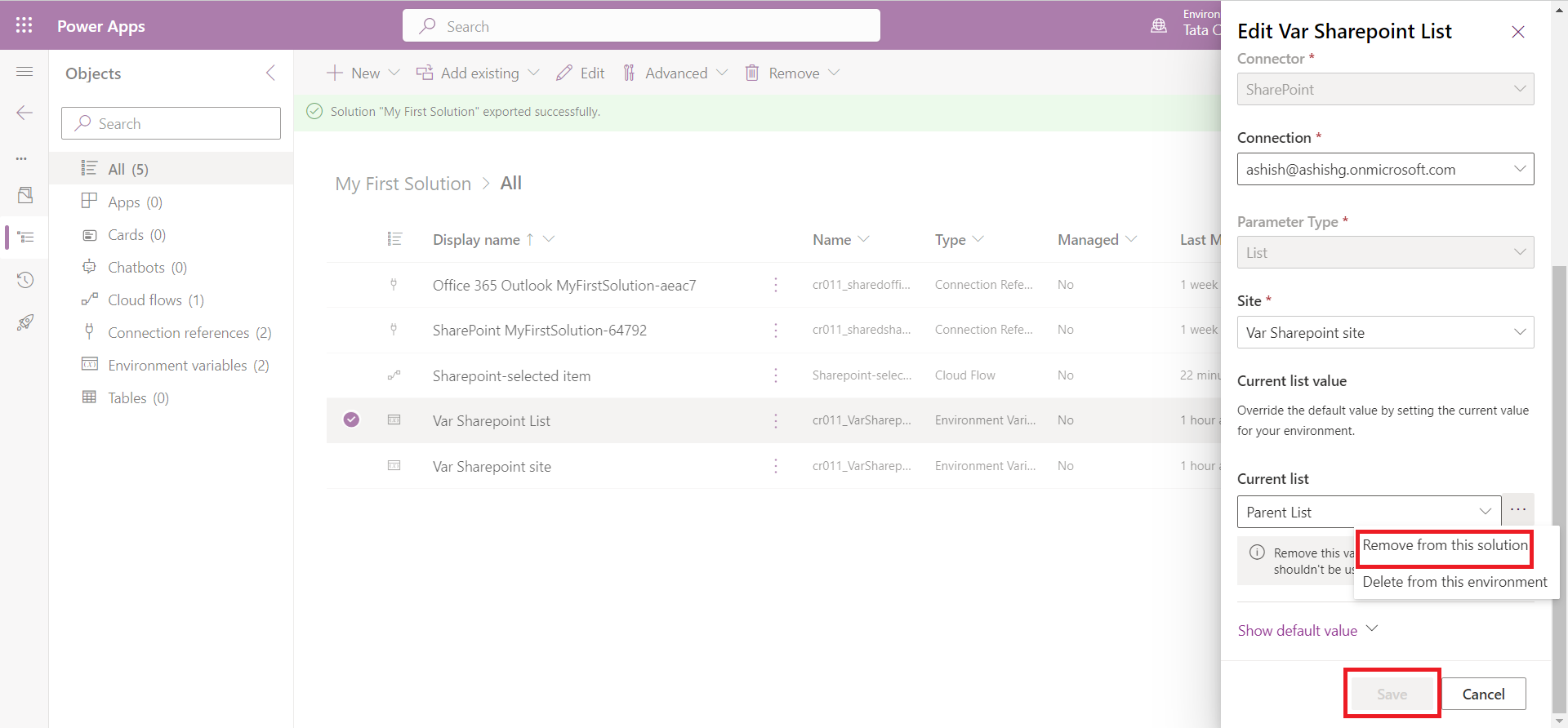The image size is (1568, 728).
Task: Open the Site dropdown showing Var Sharepoint site
Action: pos(1384,333)
